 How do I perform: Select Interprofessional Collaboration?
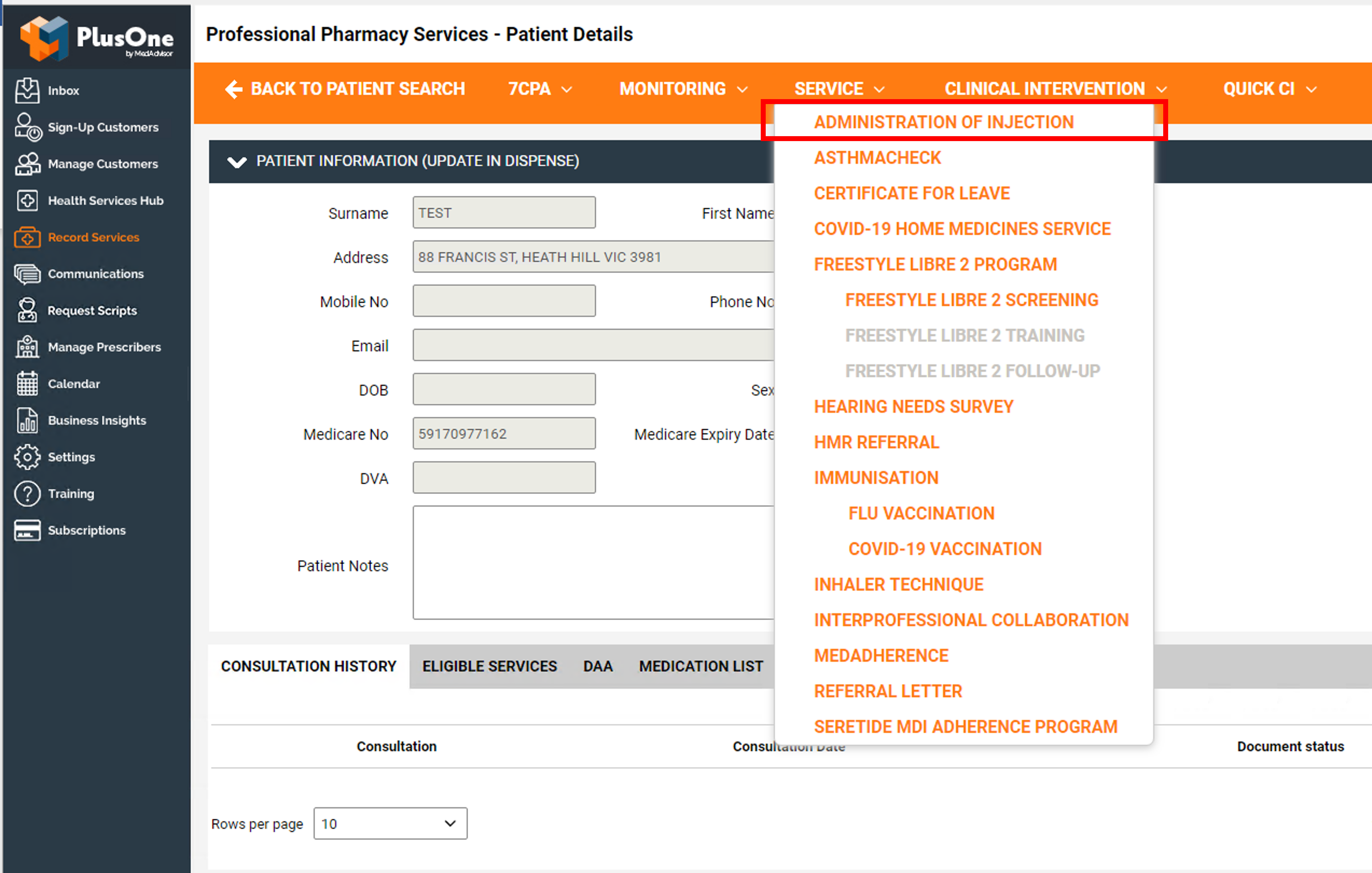click(971, 620)
